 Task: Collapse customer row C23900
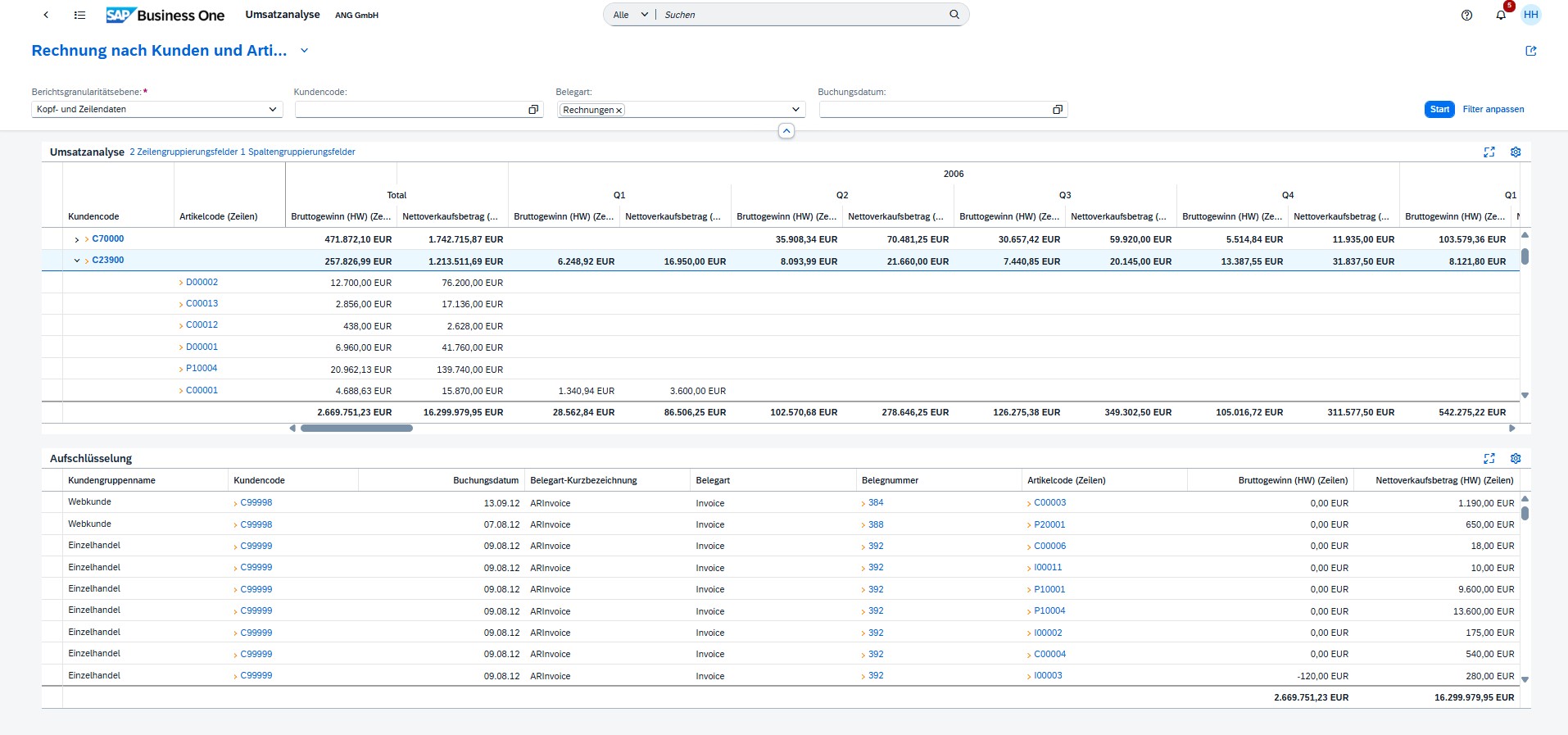point(76,261)
